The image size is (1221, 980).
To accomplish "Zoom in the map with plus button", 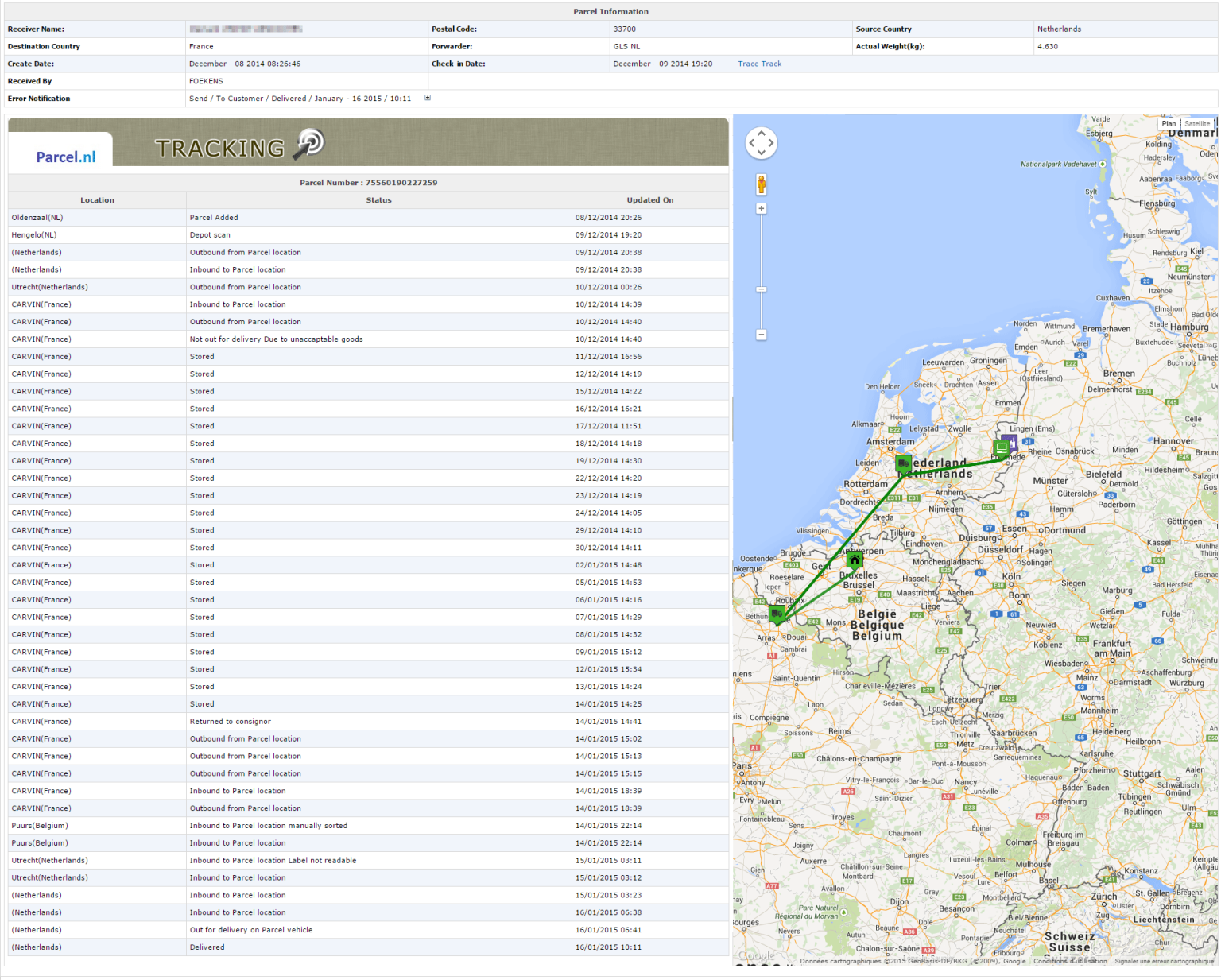I will pyautogui.click(x=761, y=209).
